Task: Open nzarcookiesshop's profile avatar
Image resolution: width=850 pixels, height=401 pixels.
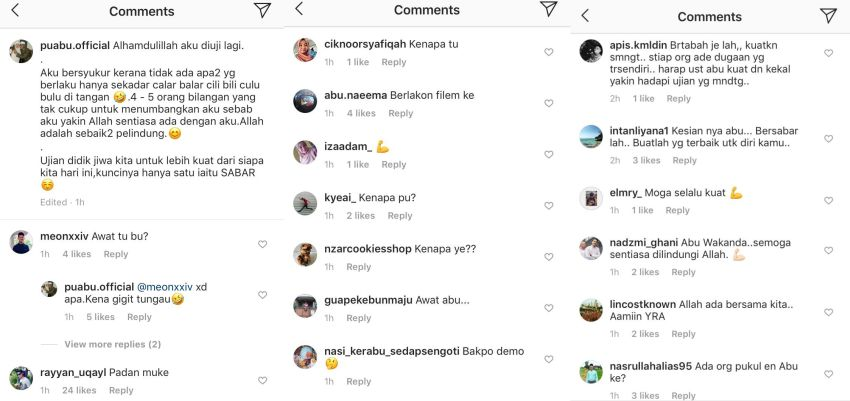Action: [x=305, y=254]
